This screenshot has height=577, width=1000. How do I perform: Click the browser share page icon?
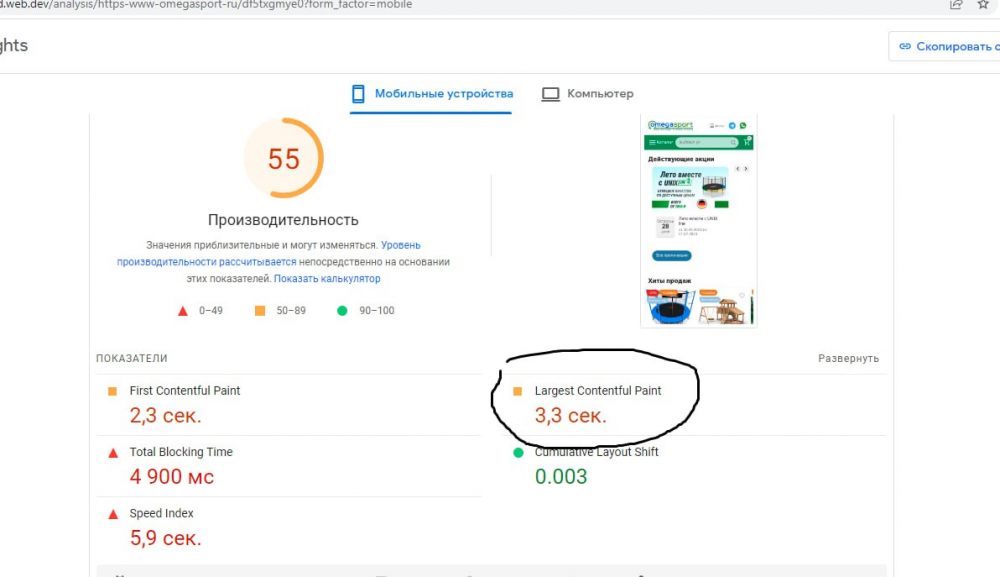tap(956, 5)
